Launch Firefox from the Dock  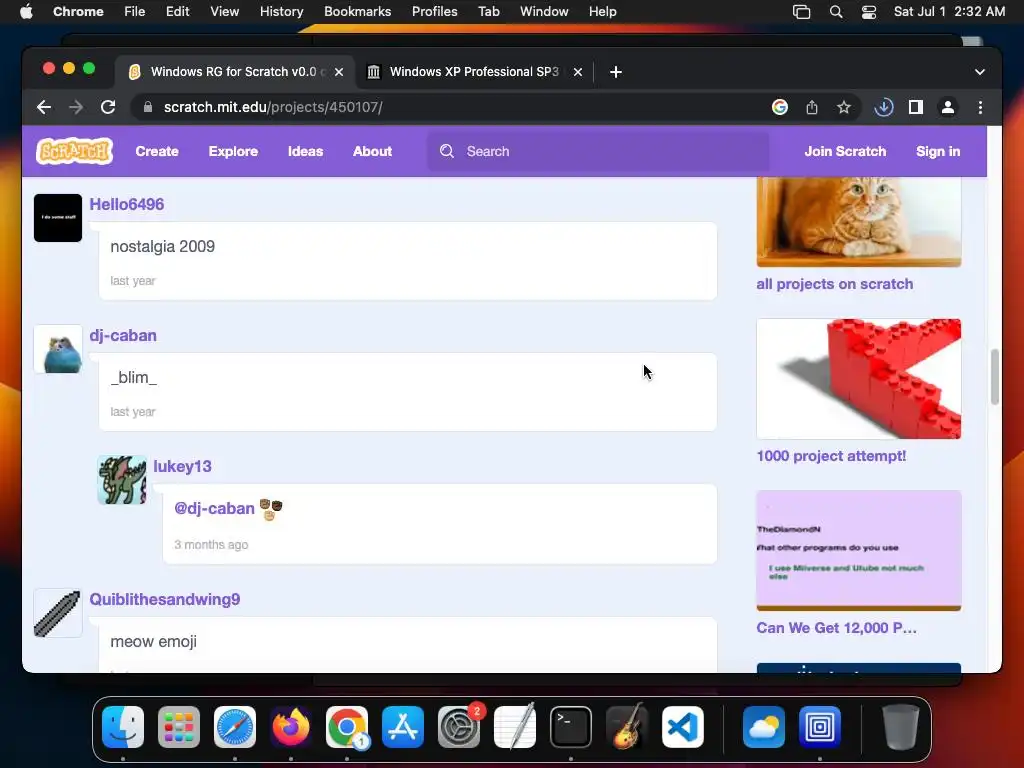click(291, 727)
